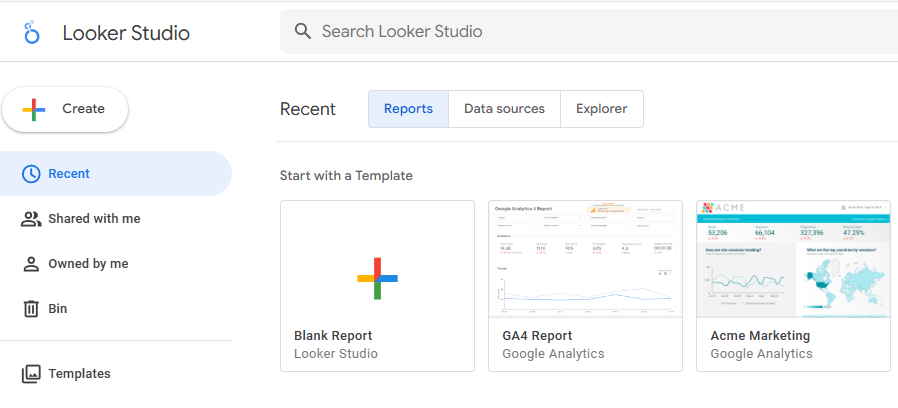Switch to the Reports tab
This screenshot has height=408, width=898.
(408, 109)
